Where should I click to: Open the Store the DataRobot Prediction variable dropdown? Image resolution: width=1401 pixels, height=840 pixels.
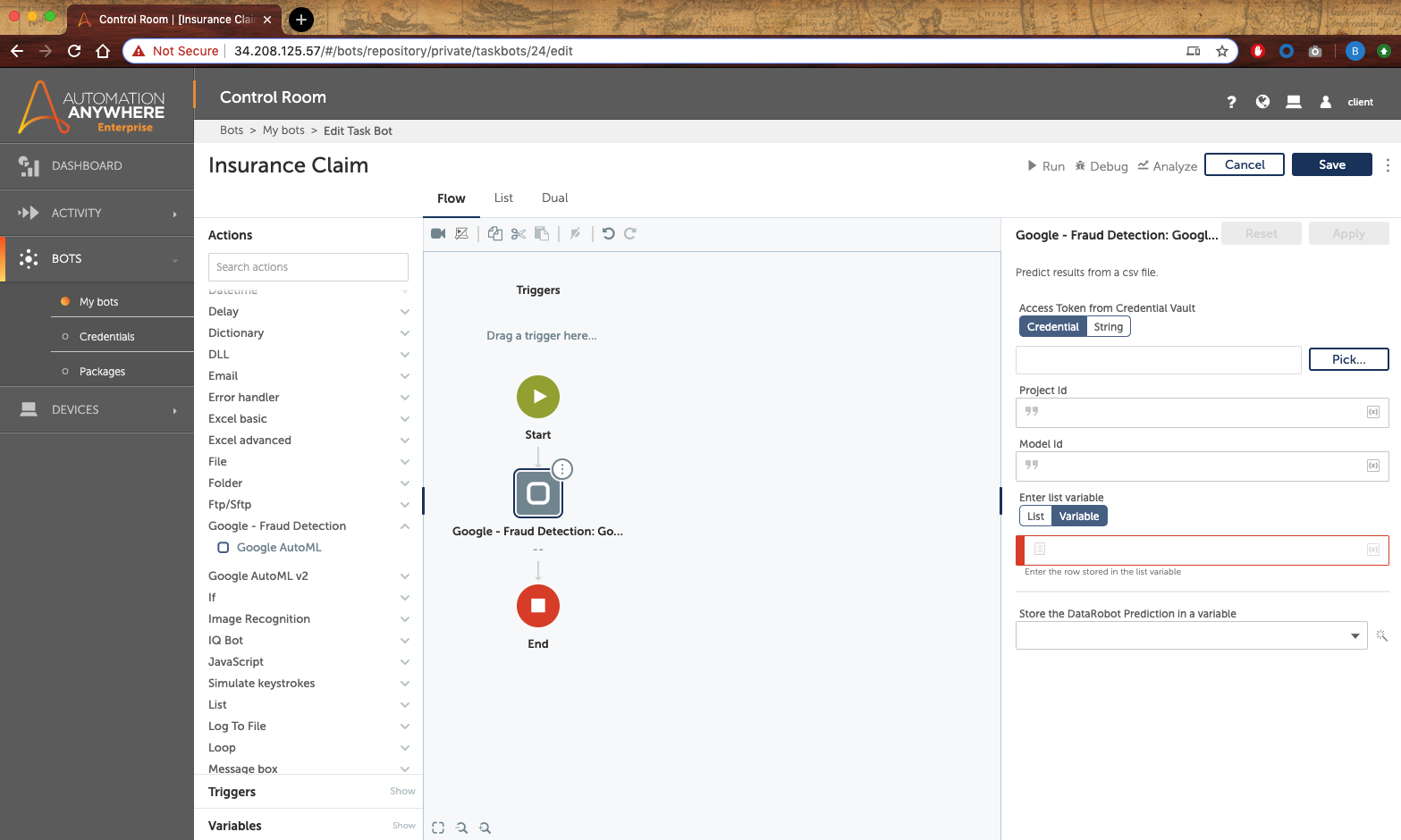click(1191, 635)
